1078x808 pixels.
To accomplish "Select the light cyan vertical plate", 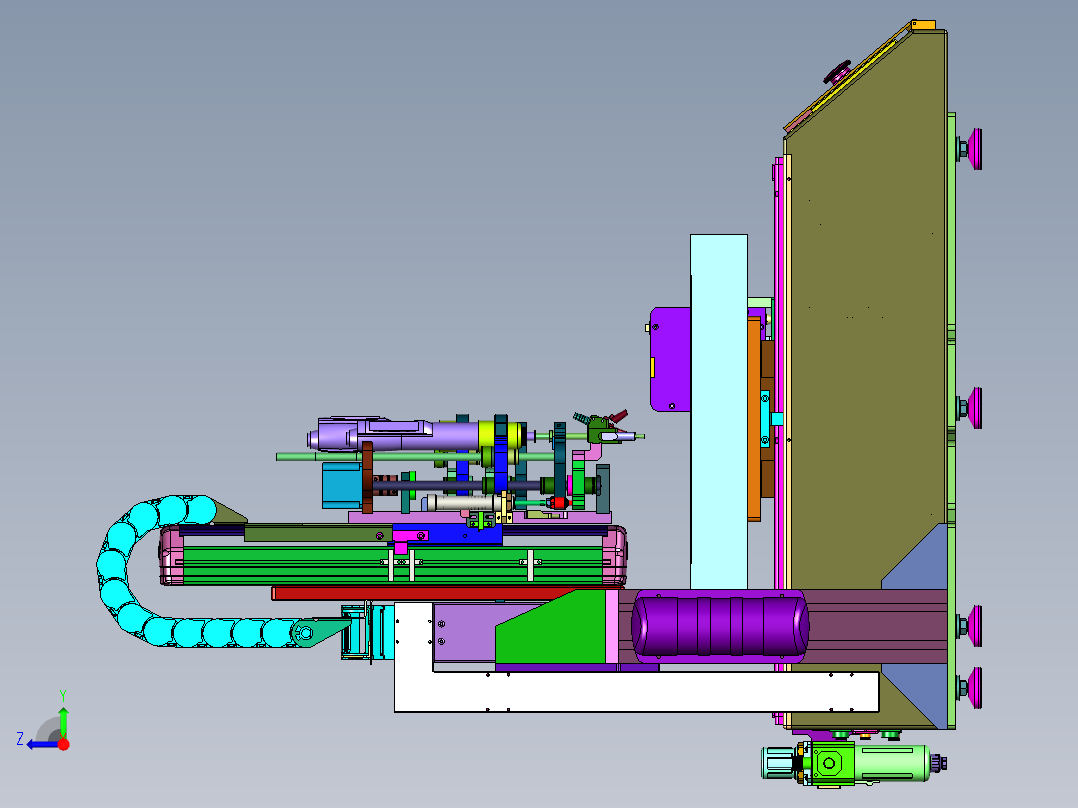I will coord(718,411).
